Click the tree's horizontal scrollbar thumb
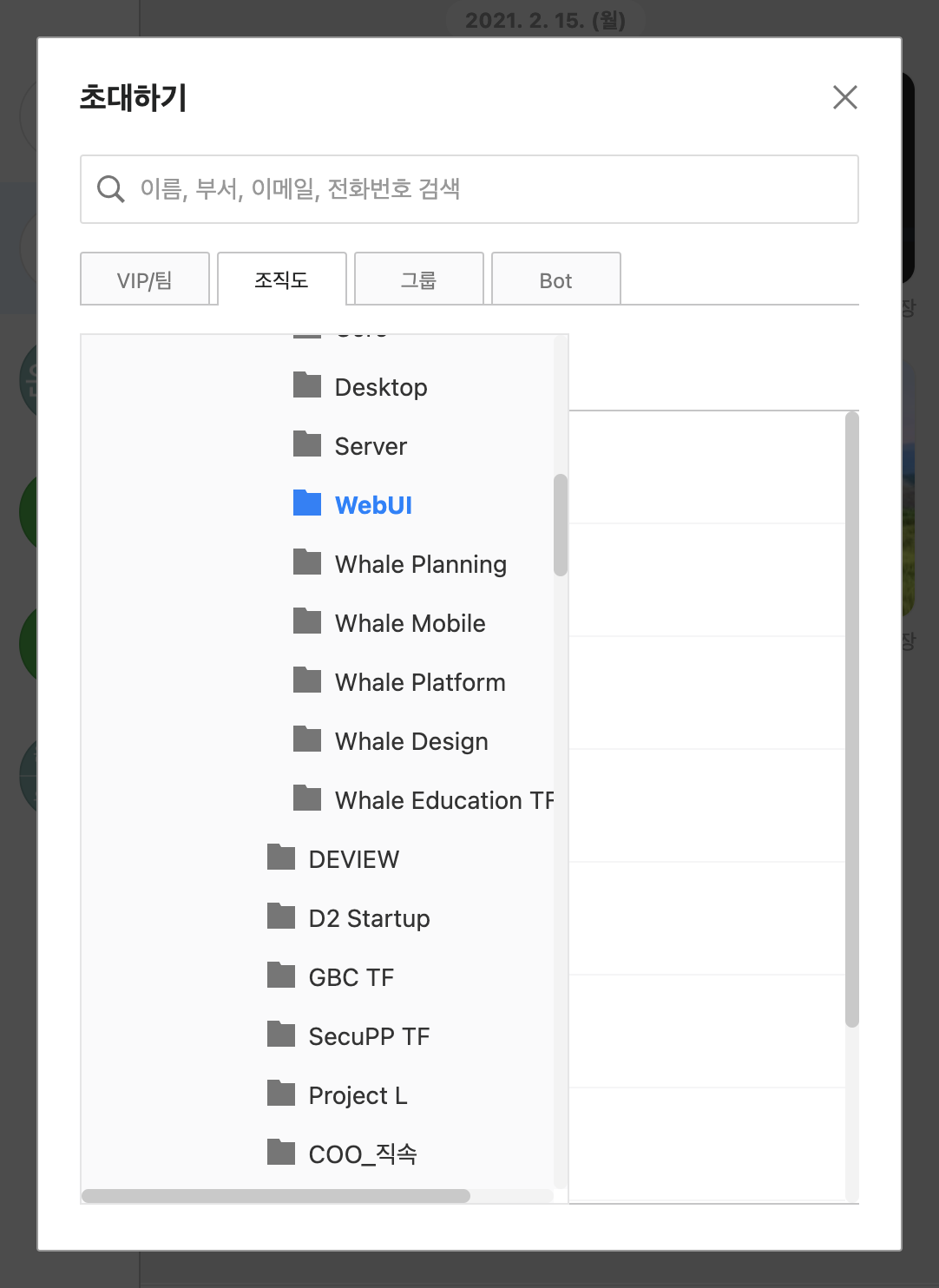 [276, 1196]
